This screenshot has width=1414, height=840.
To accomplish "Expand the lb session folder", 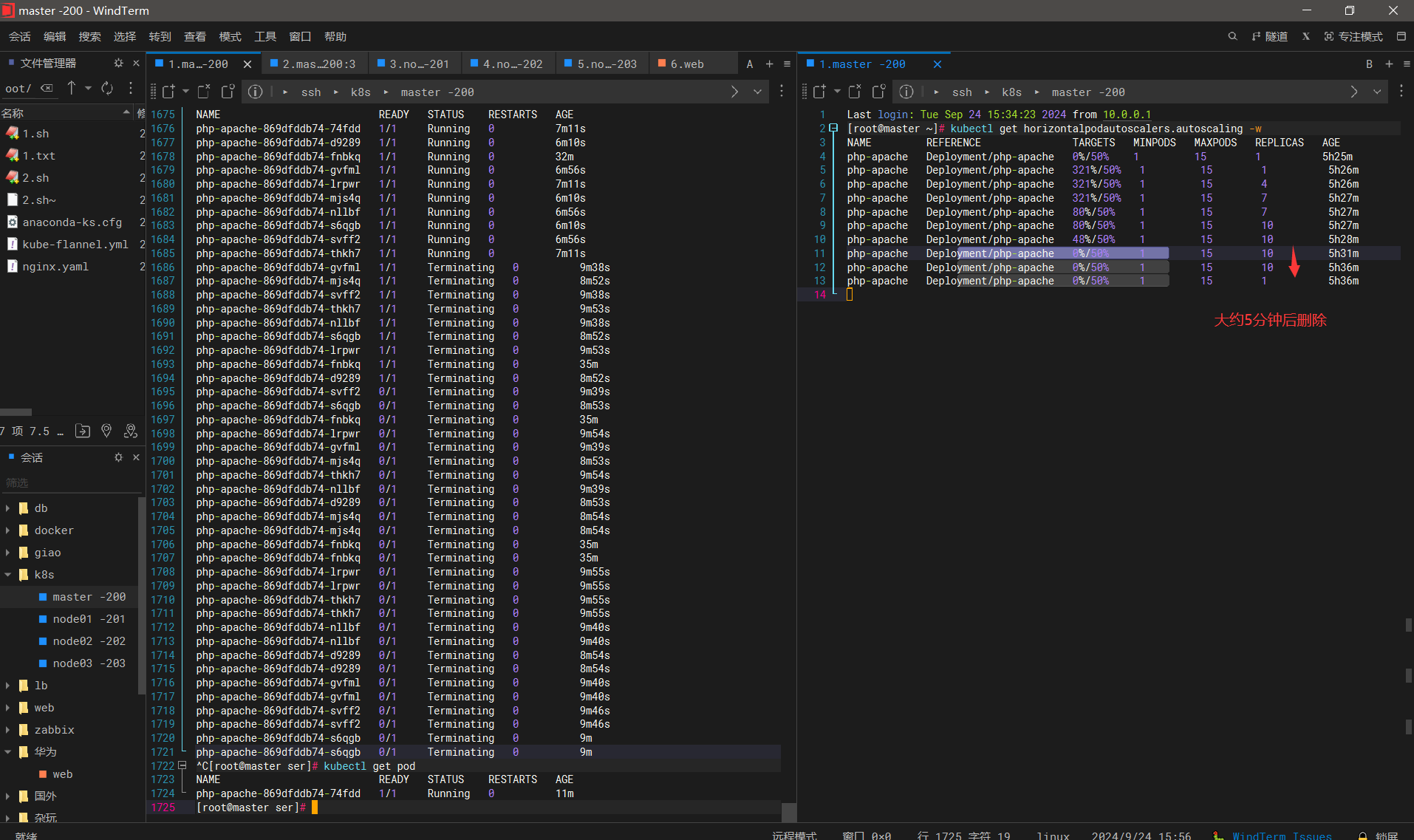I will pyautogui.click(x=7, y=686).
